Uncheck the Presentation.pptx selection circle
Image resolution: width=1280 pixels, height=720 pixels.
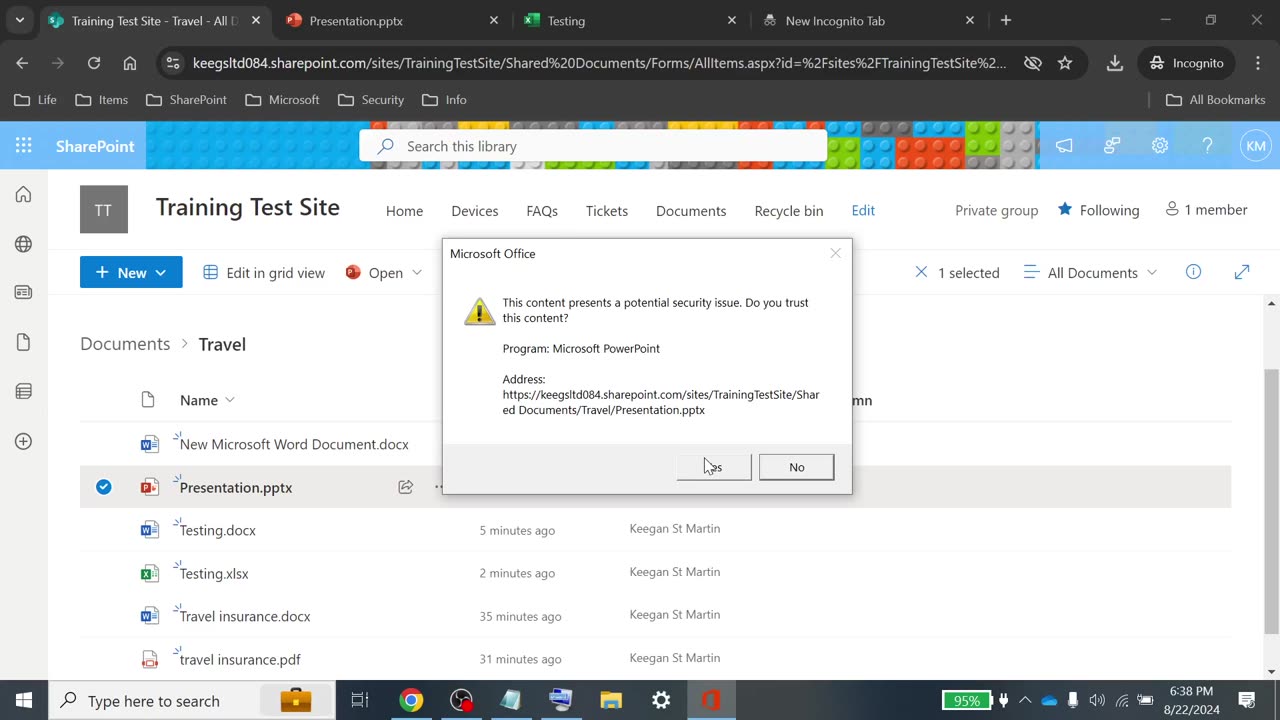tap(104, 487)
